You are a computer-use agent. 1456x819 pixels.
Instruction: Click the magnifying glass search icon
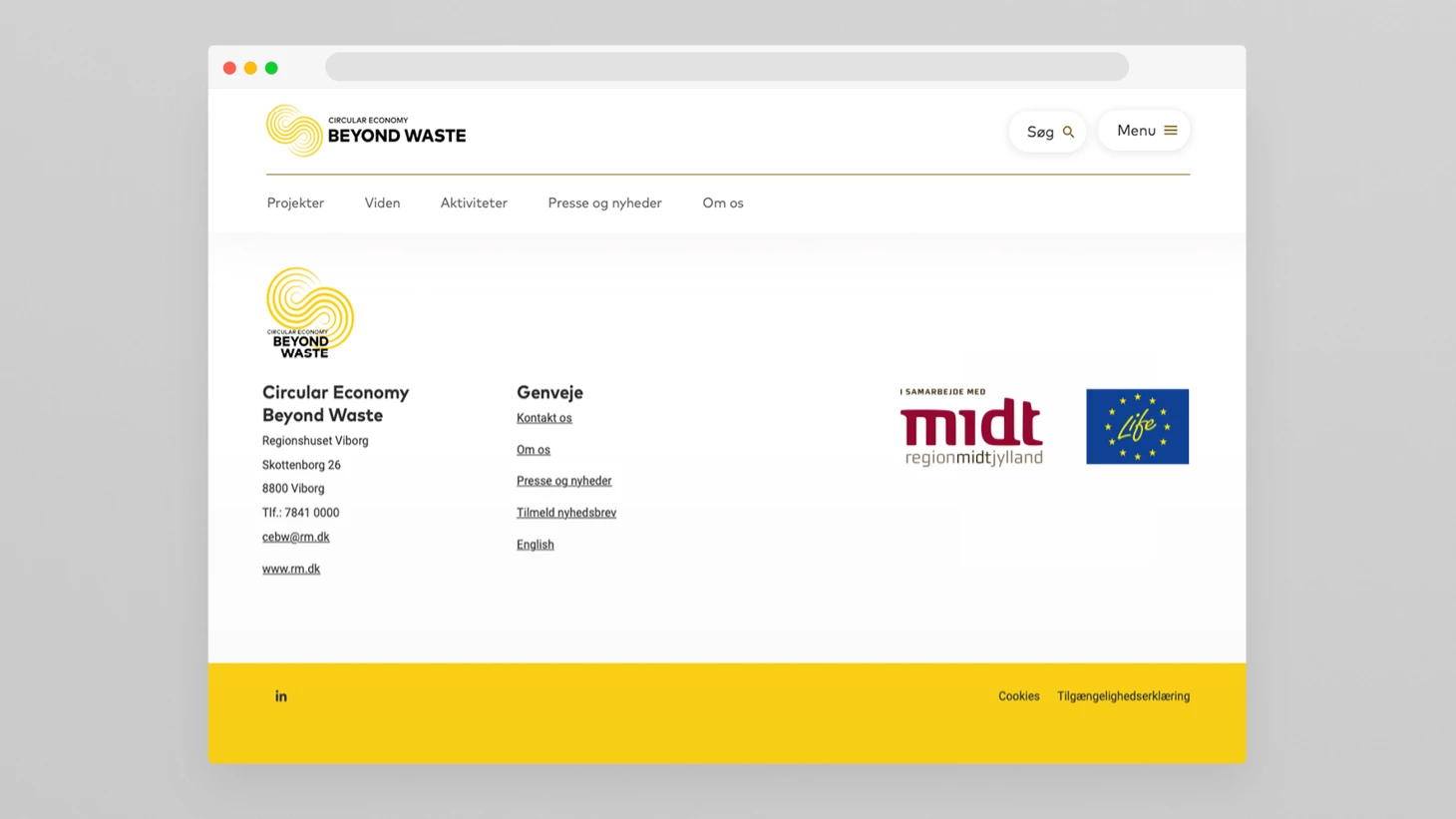click(x=1068, y=132)
